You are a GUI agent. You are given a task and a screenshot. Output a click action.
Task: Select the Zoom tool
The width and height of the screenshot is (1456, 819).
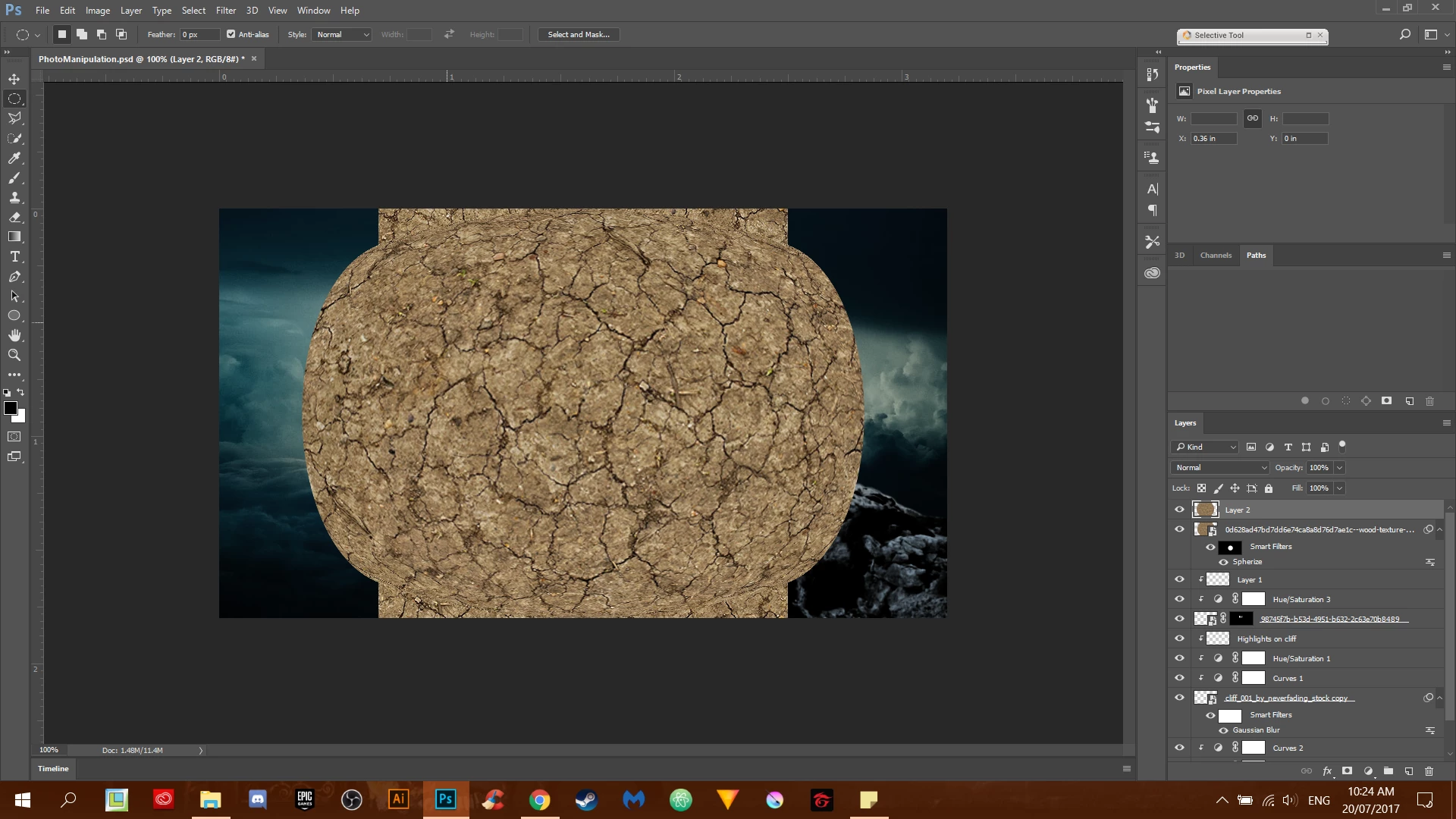point(14,355)
